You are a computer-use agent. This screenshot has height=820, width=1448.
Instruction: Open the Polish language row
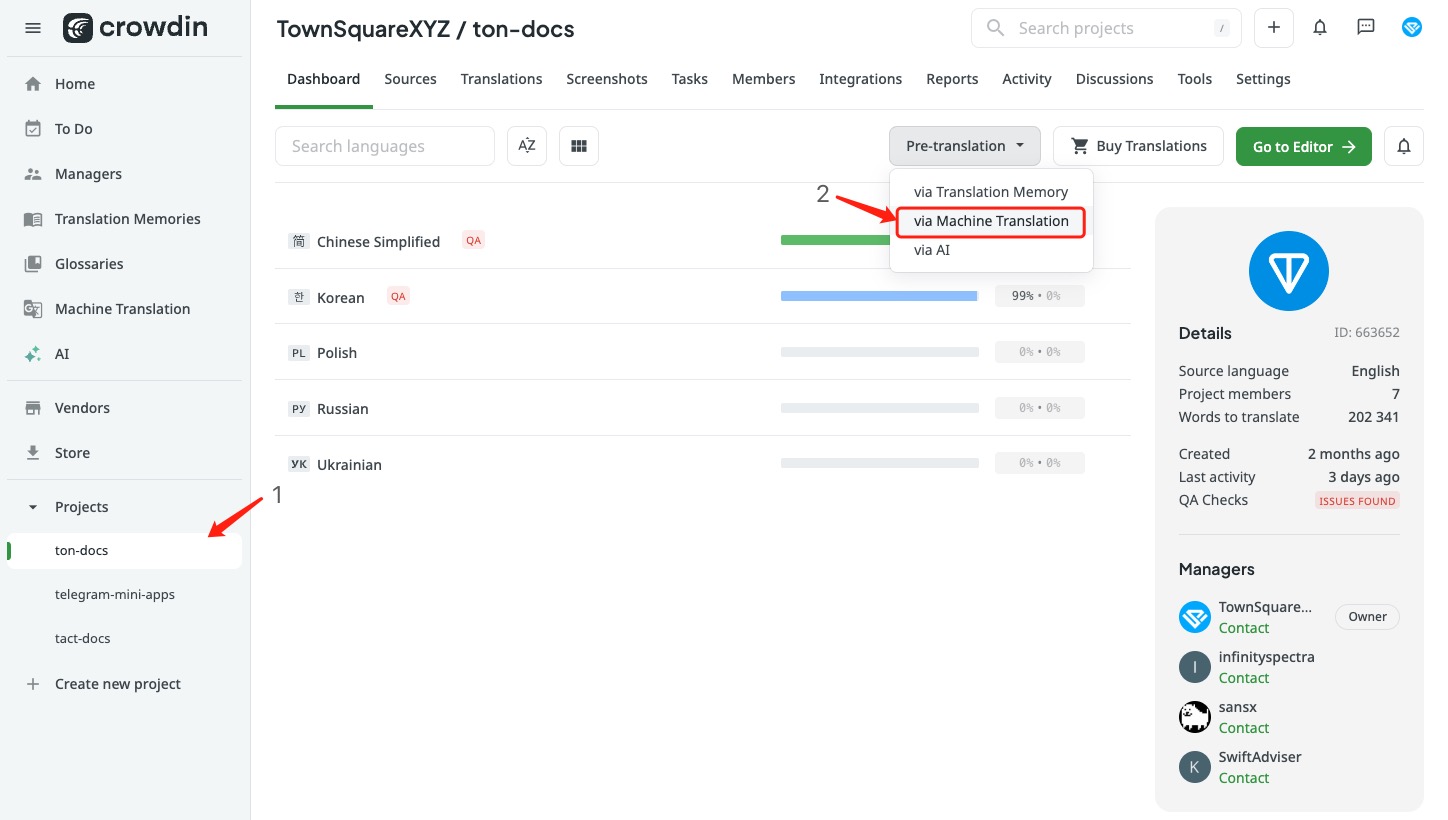(702, 352)
